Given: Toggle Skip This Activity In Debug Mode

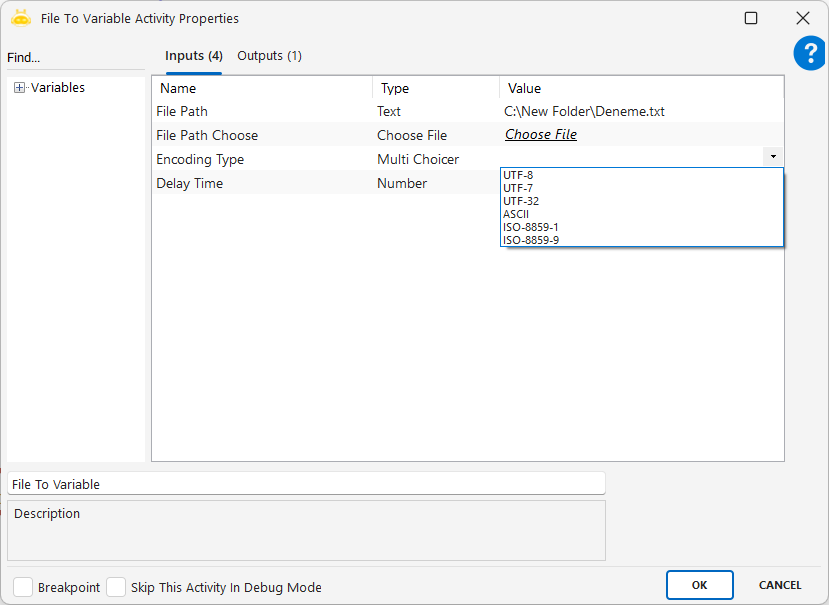Looking at the screenshot, I should [116, 587].
